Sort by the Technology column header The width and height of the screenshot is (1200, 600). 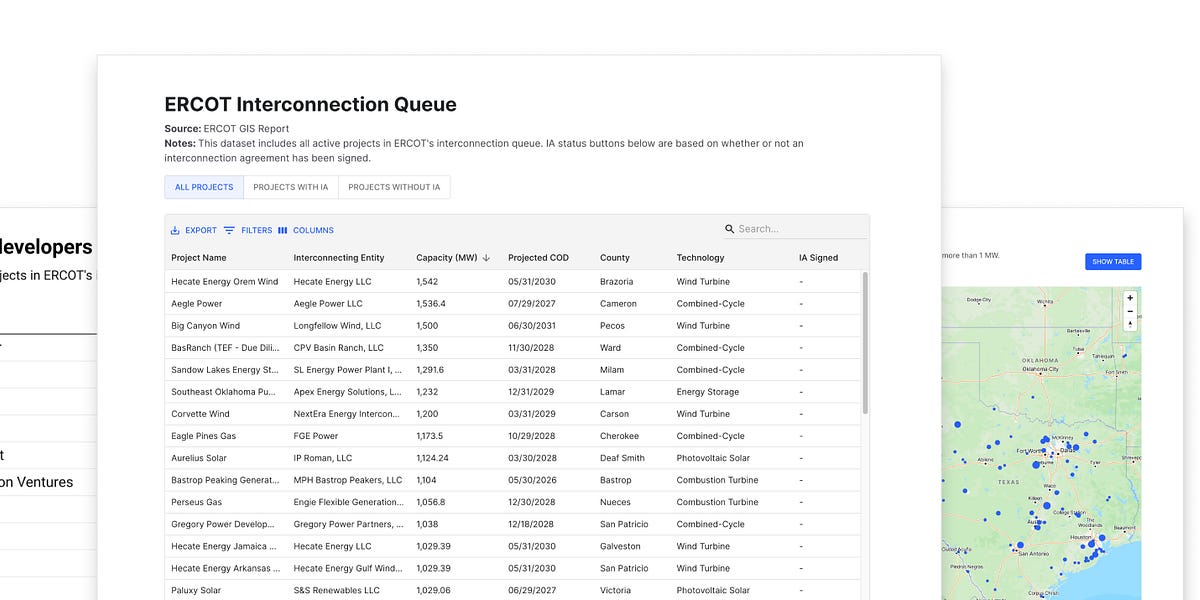coord(700,258)
